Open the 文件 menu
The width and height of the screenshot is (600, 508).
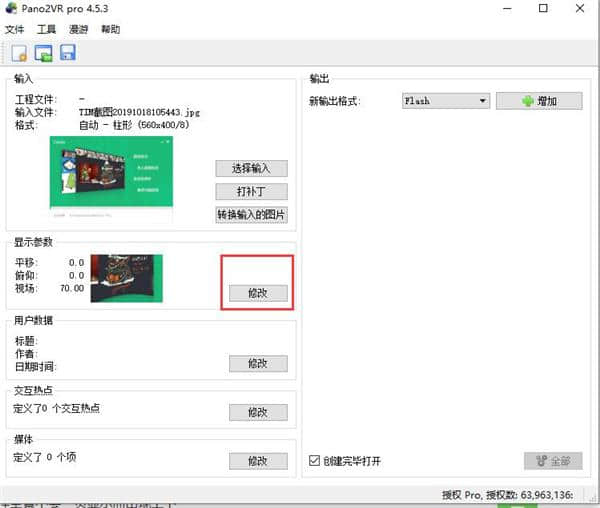[x=14, y=29]
